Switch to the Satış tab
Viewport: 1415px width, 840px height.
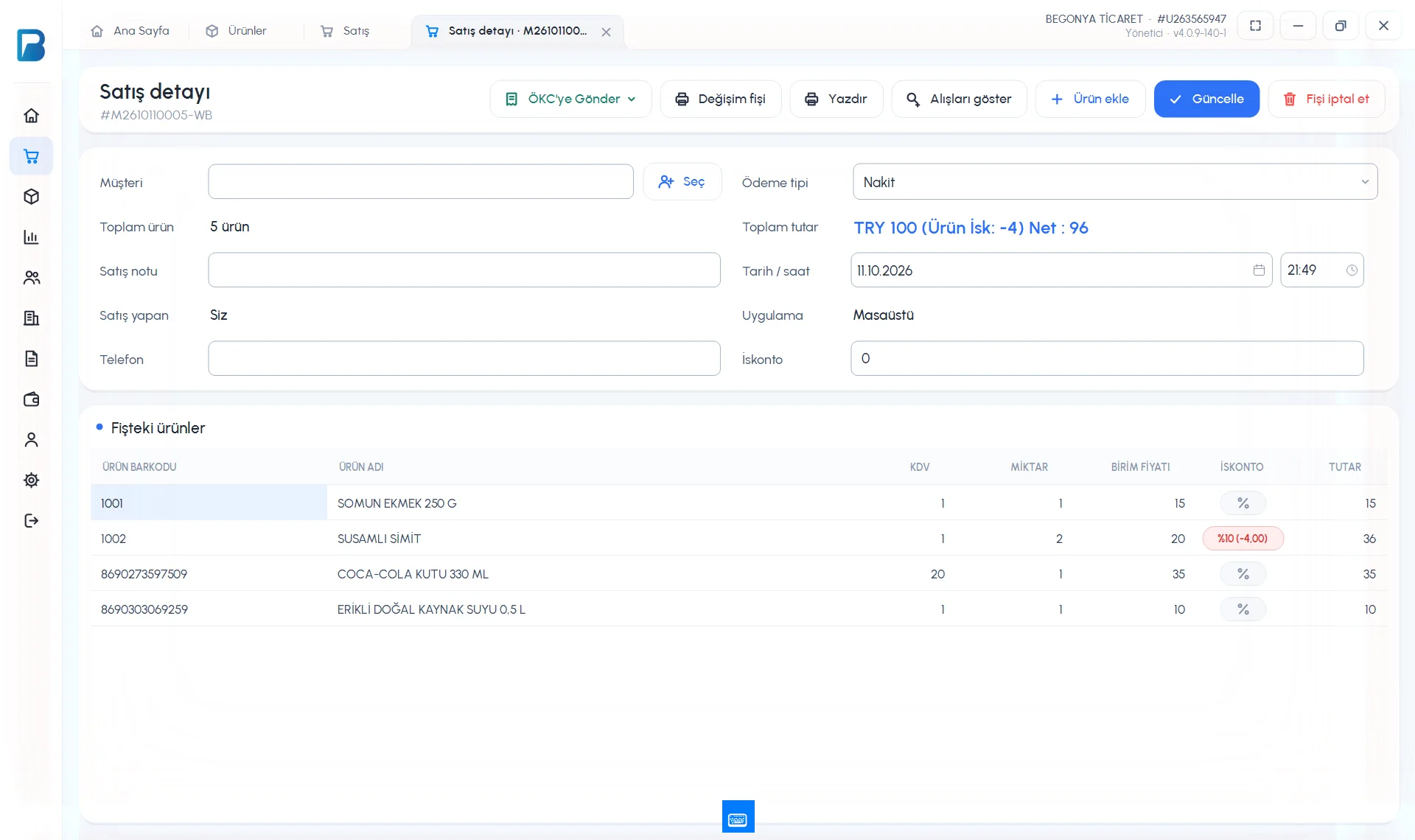(346, 31)
